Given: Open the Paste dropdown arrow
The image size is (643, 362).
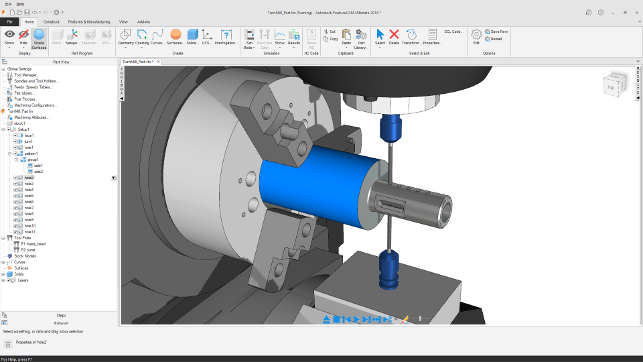Looking at the screenshot, I should (347, 48).
